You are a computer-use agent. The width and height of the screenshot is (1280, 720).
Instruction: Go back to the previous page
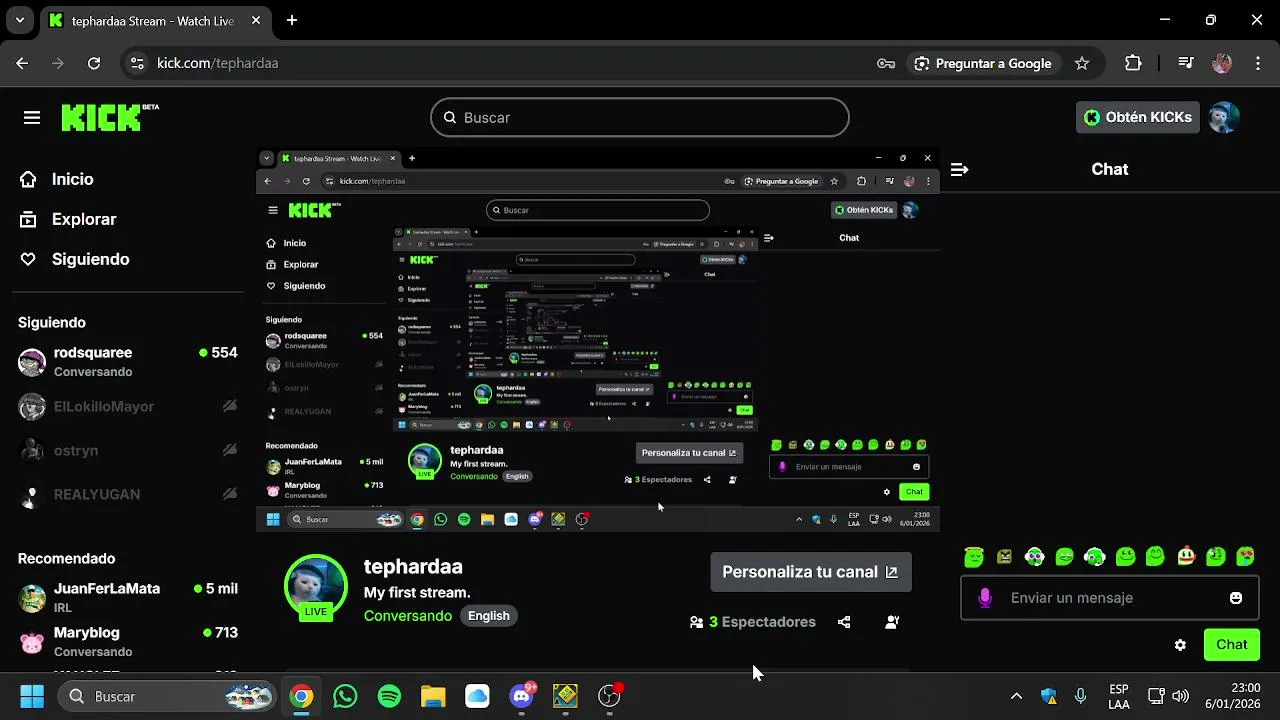tap(22, 63)
